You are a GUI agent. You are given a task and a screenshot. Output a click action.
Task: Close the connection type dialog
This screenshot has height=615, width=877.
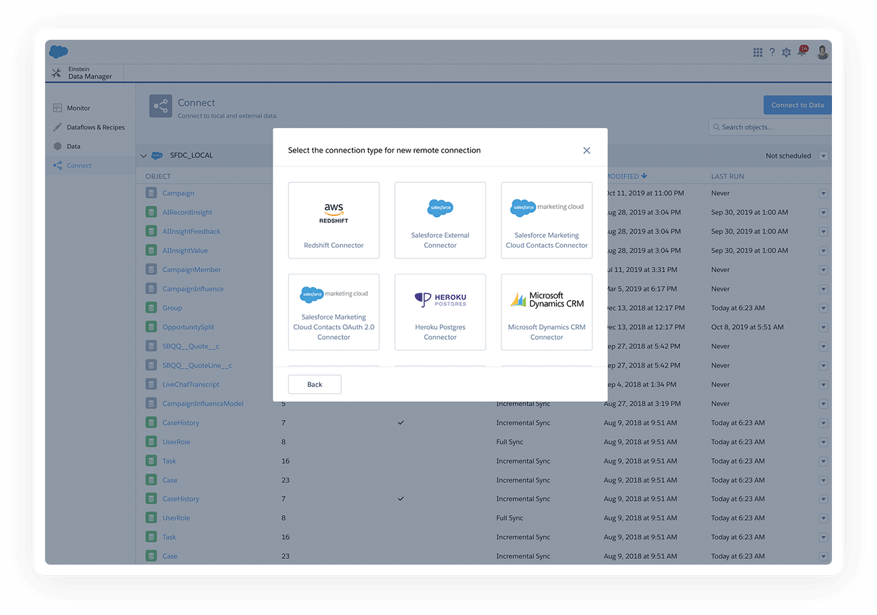586,150
